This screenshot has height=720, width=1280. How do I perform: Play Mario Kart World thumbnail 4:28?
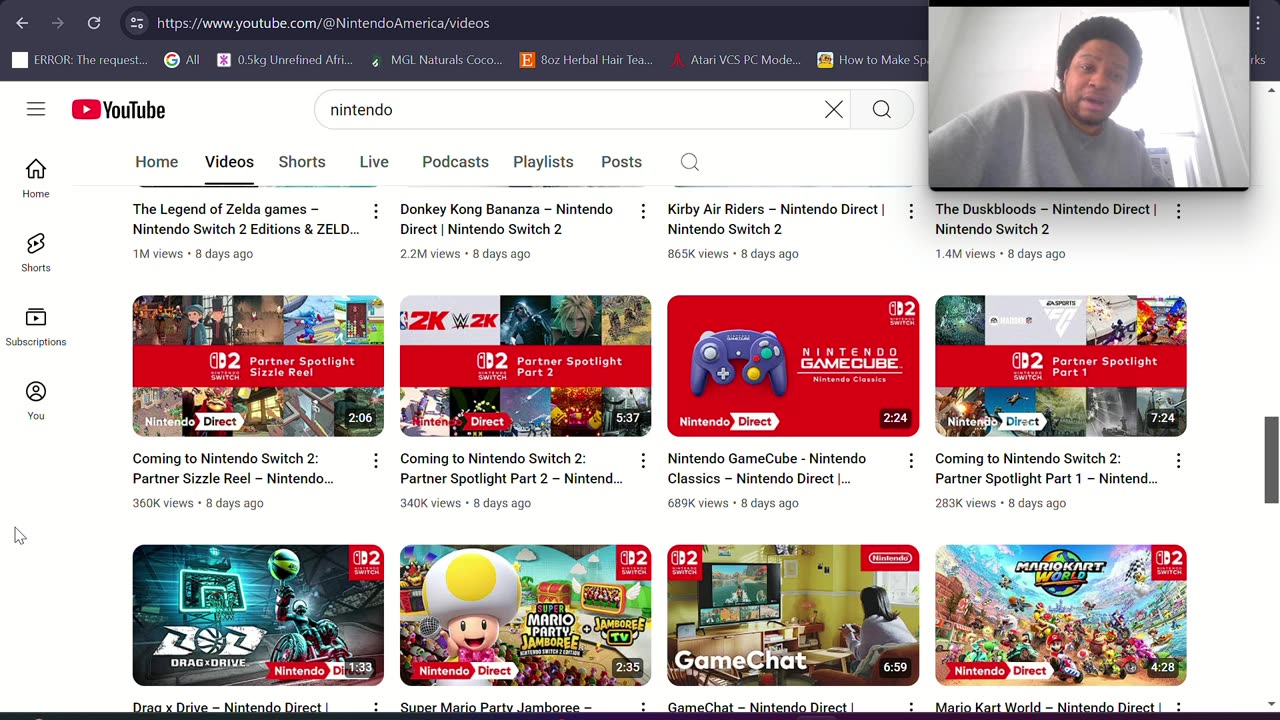1060,615
